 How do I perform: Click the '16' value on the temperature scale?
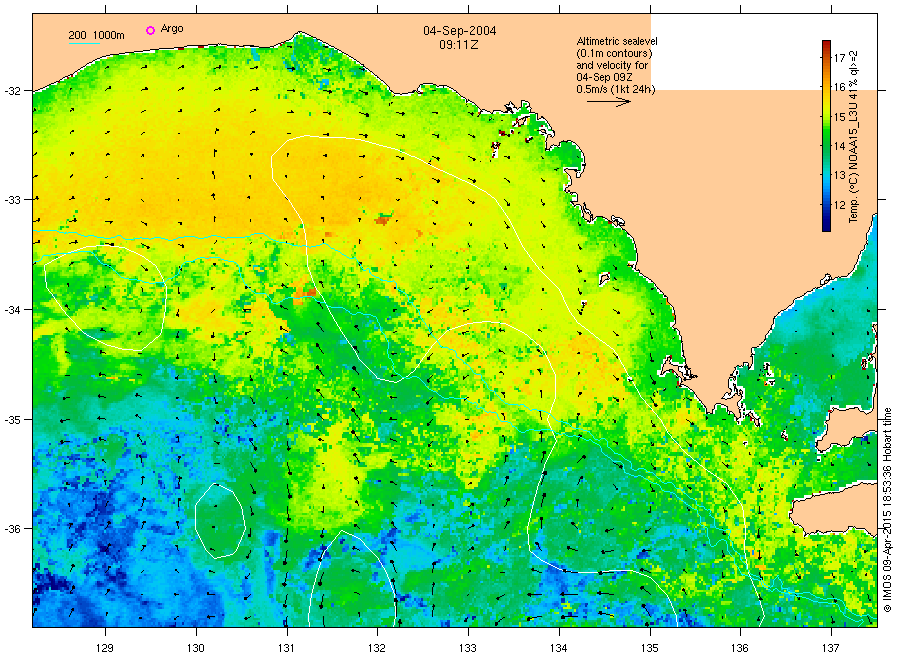pyautogui.click(x=839, y=87)
